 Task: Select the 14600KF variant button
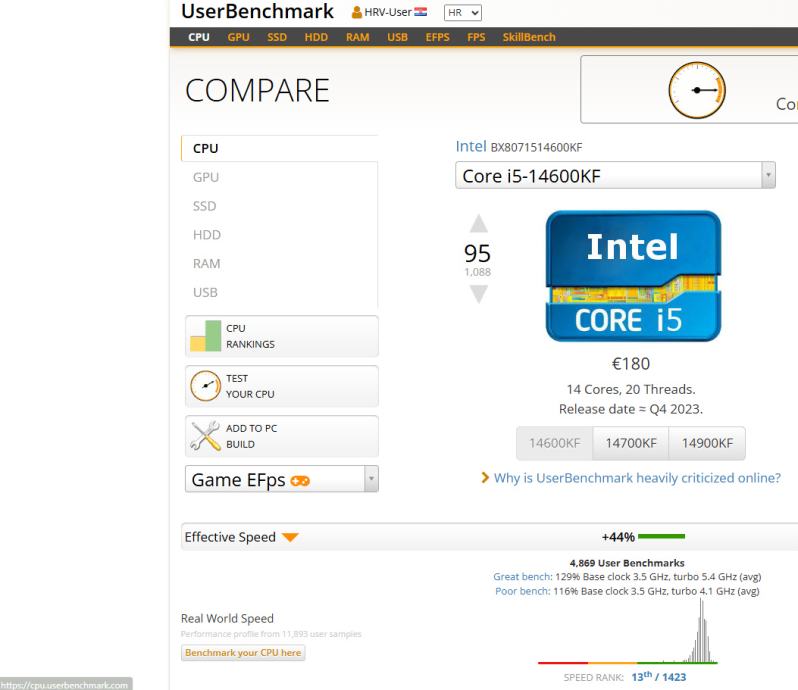554,443
